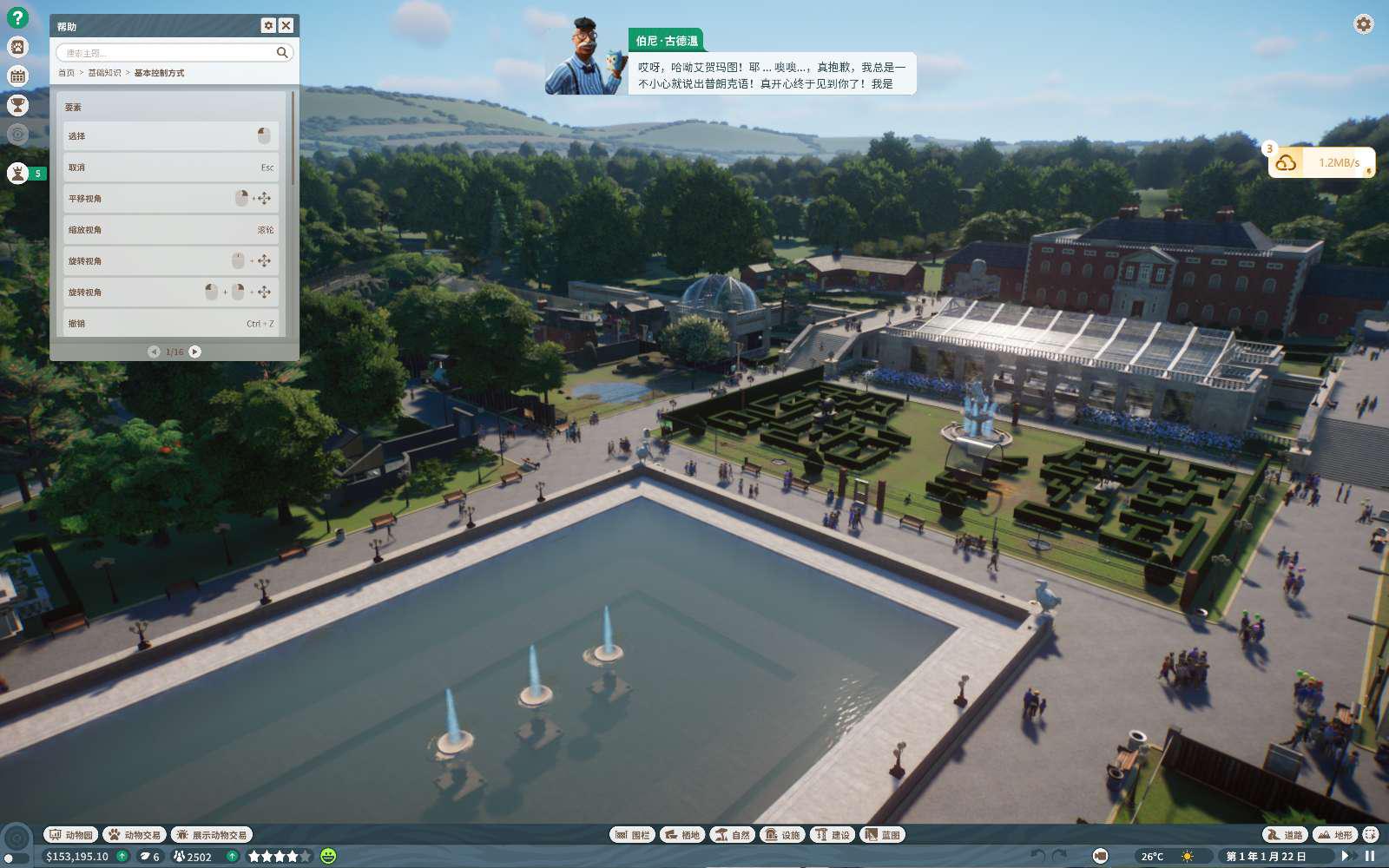Open the 地形 terrain tool
The width and height of the screenshot is (1389, 868).
1335,835
